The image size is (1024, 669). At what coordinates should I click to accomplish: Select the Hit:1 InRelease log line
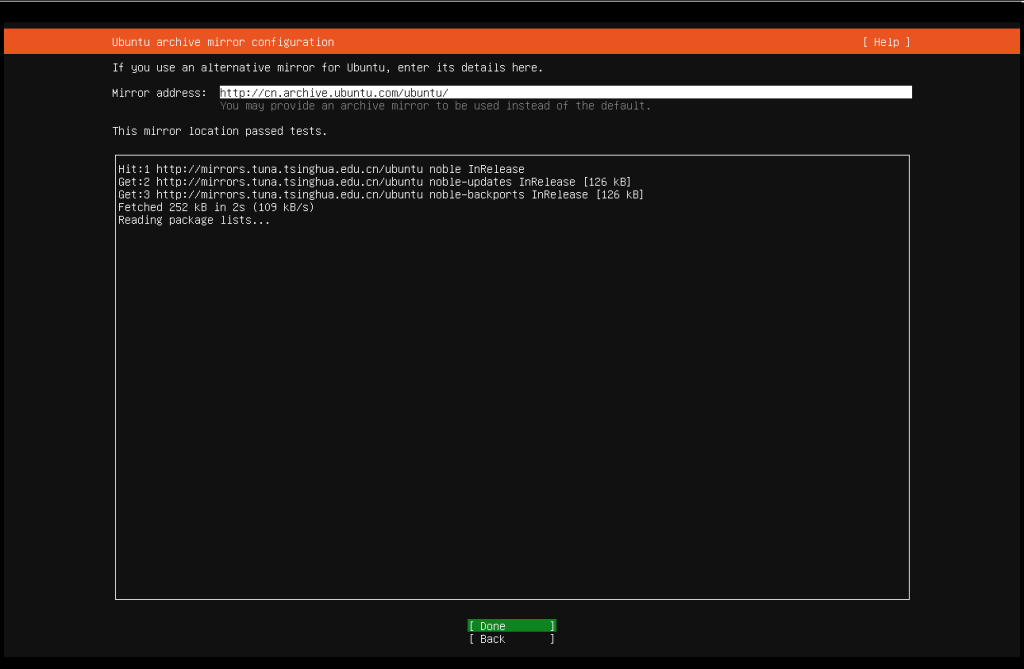320,168
